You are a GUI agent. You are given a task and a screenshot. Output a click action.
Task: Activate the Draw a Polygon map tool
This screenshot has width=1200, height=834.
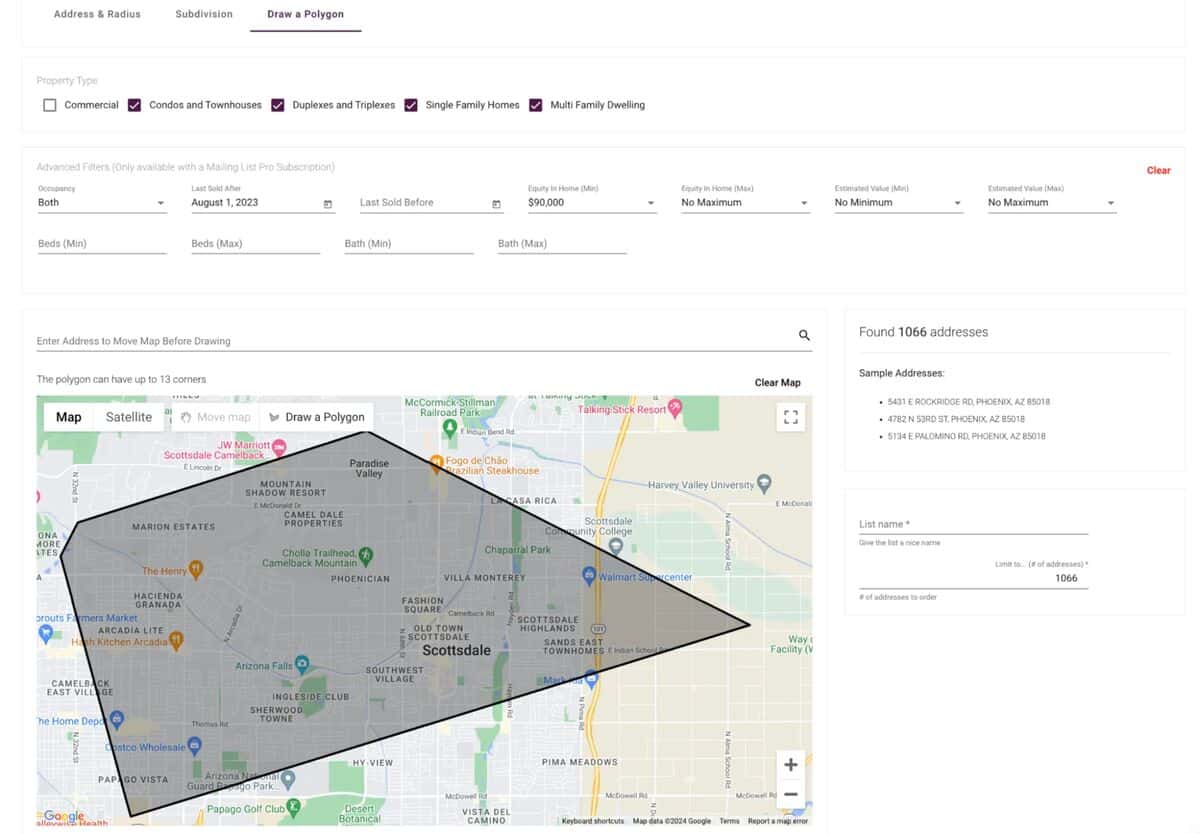pyautogui.click(x=316, y=417)
